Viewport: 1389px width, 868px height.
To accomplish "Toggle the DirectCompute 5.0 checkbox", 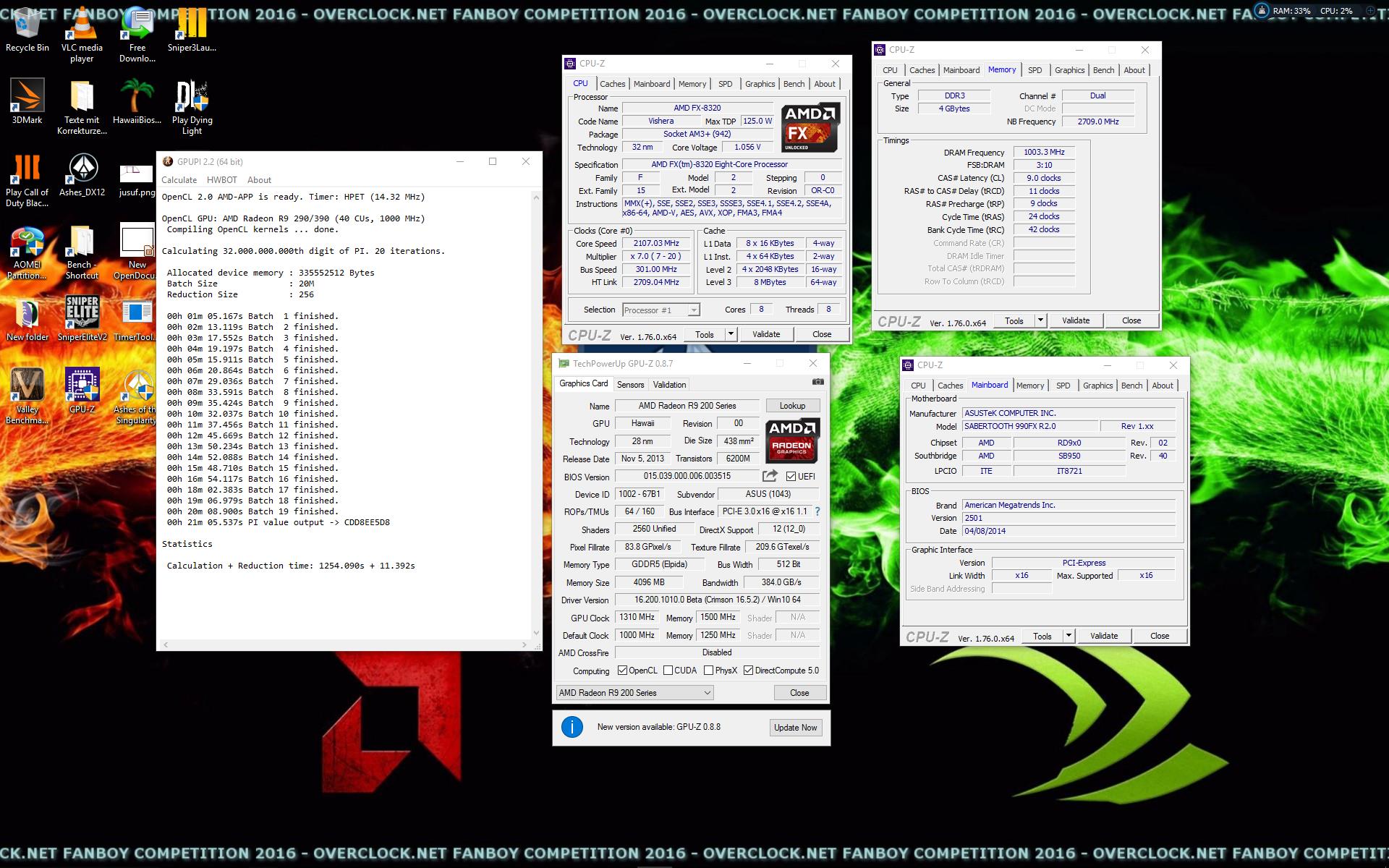I will coord(748,671).
